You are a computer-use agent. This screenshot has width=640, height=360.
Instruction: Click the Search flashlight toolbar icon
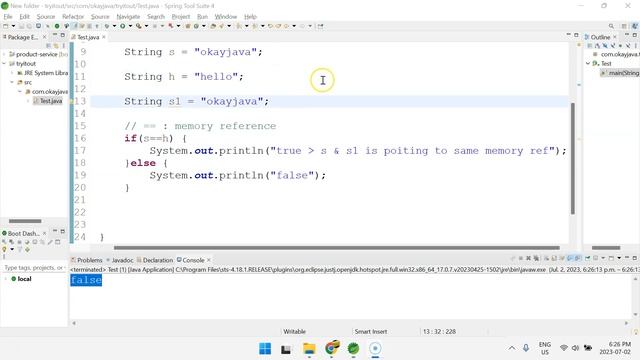[x=222, y=26]
